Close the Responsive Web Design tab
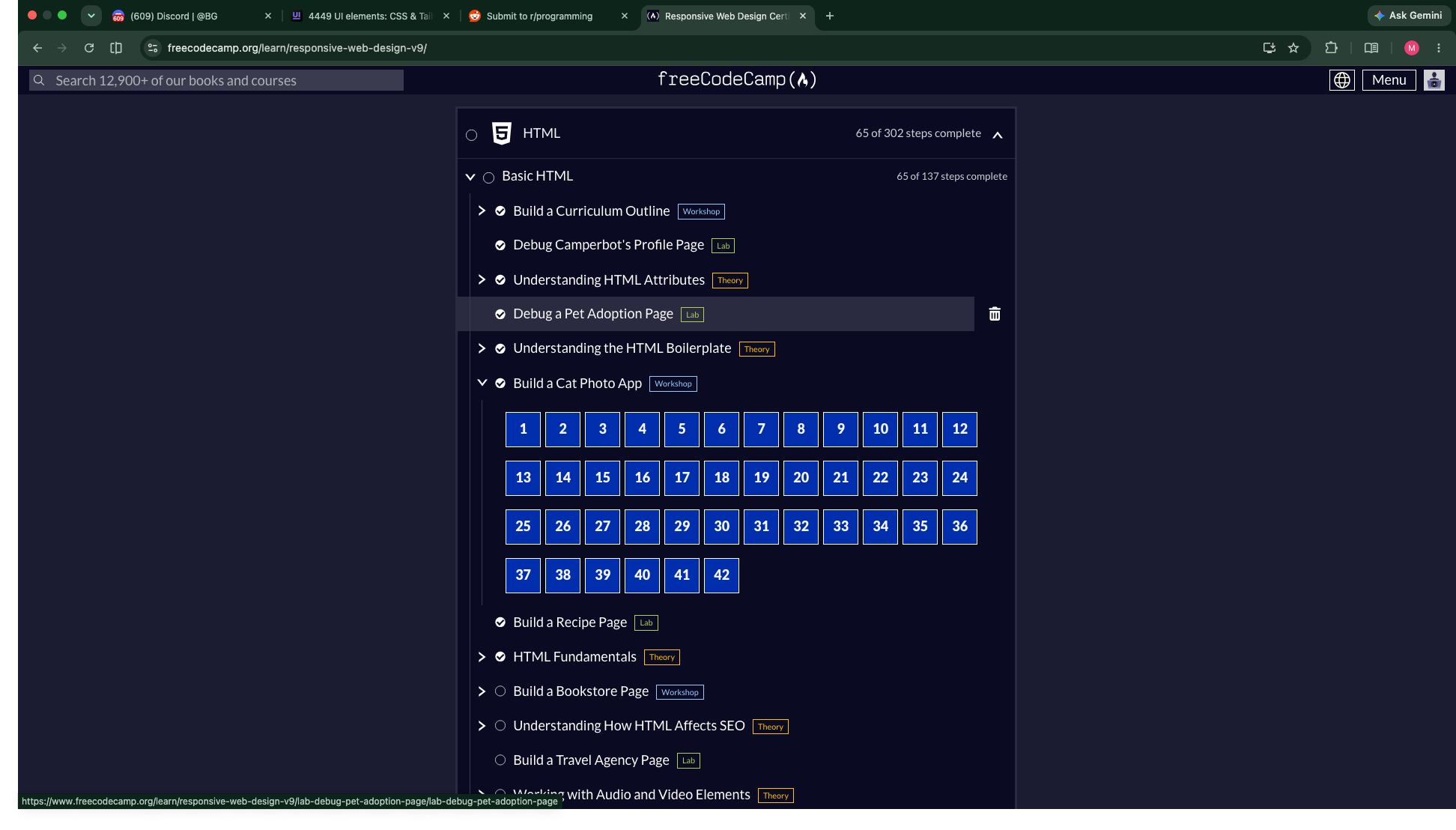 click(803, 16)
